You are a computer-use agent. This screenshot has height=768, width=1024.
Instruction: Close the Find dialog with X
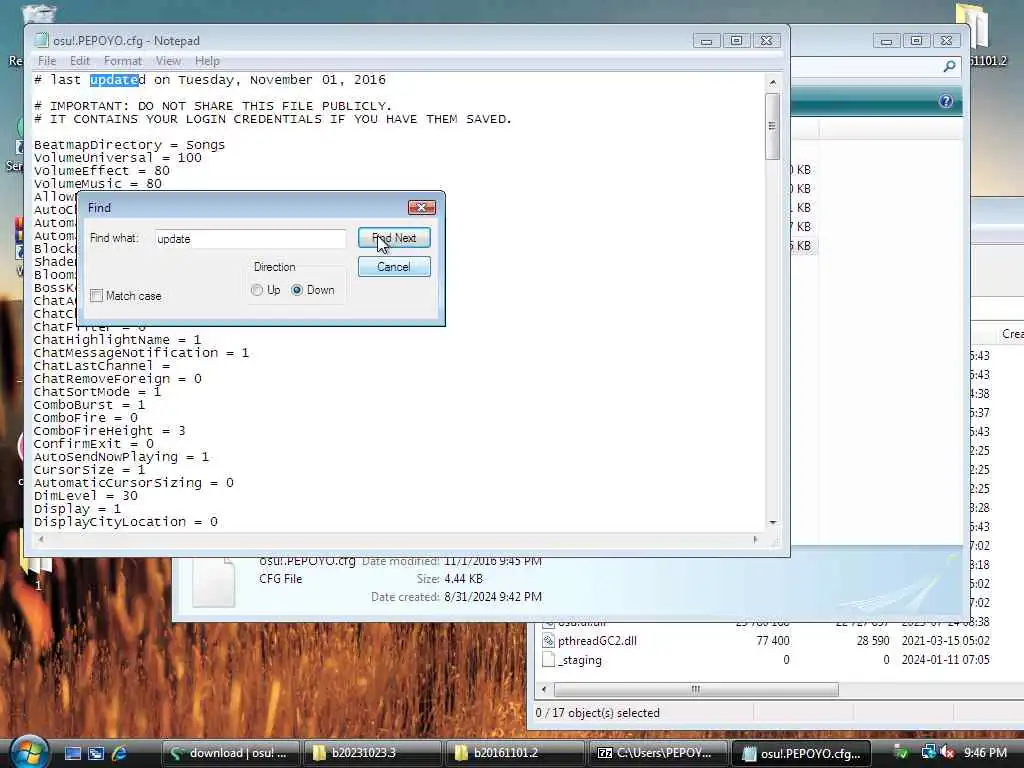(x=421, y=207)
